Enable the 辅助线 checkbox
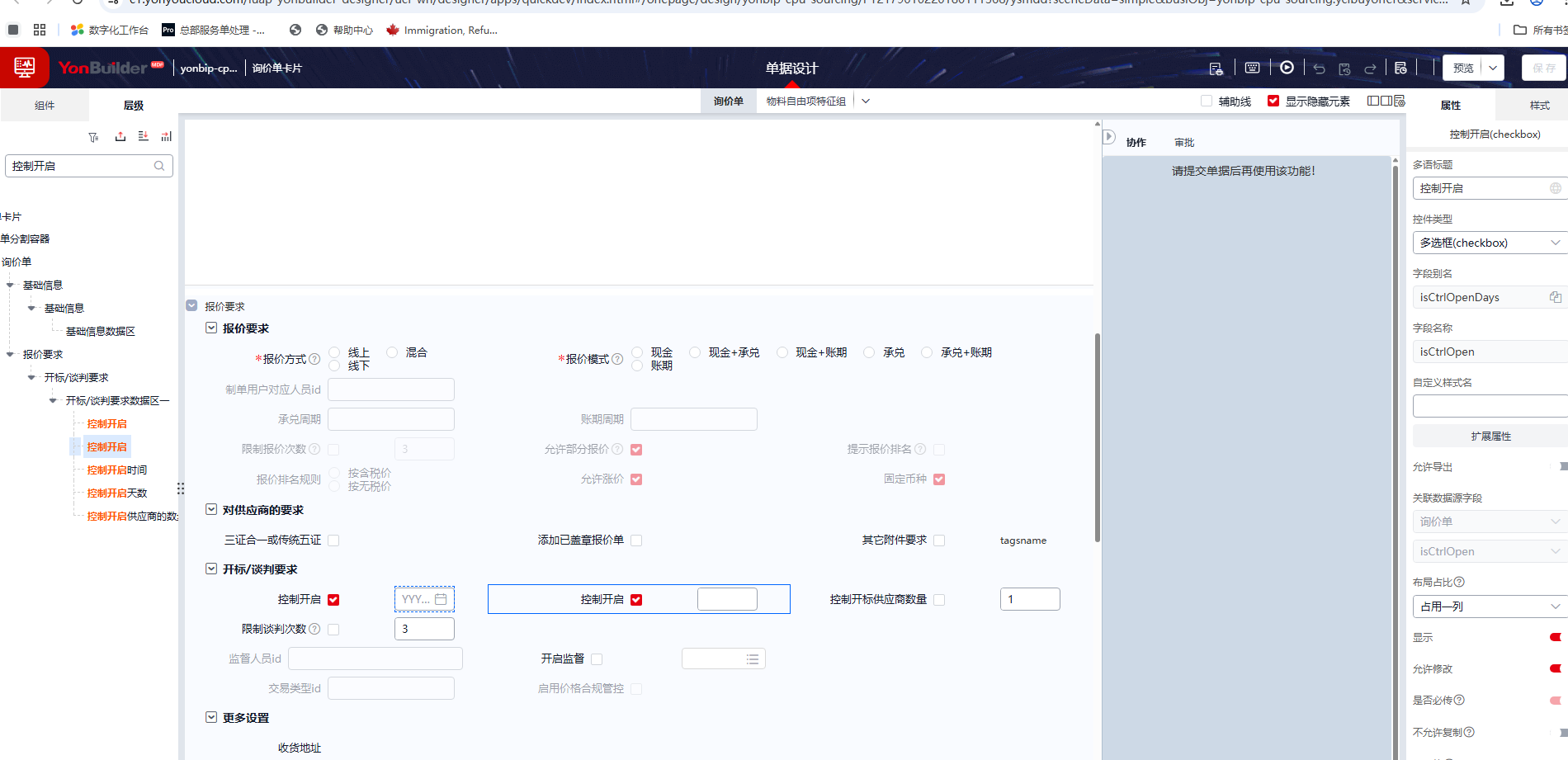 (x=1207, y=101)
